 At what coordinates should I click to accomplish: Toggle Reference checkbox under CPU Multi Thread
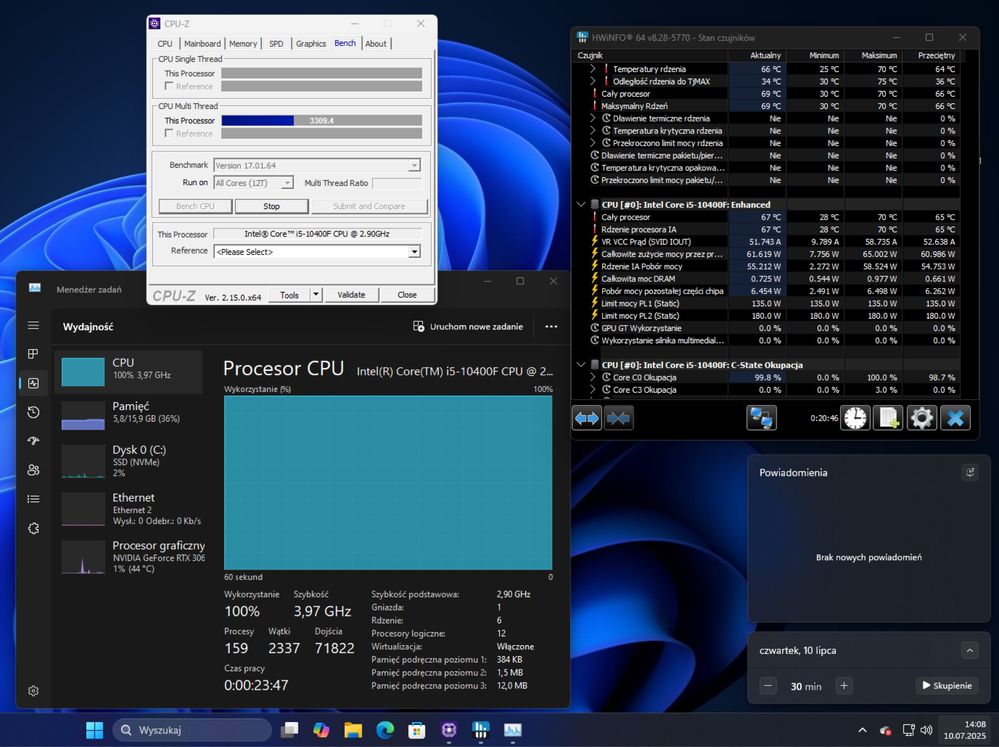(169, 133)
